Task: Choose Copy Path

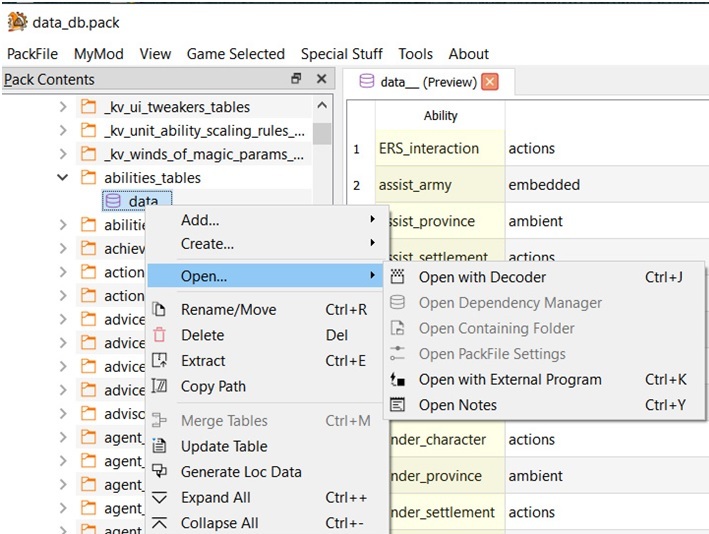Action: [x=267, y=386]
